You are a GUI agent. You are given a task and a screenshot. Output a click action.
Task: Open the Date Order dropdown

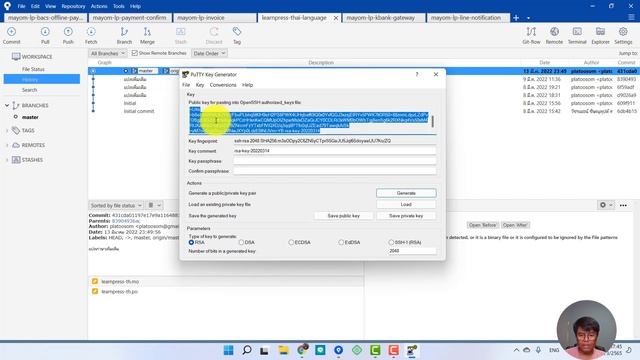209,53
